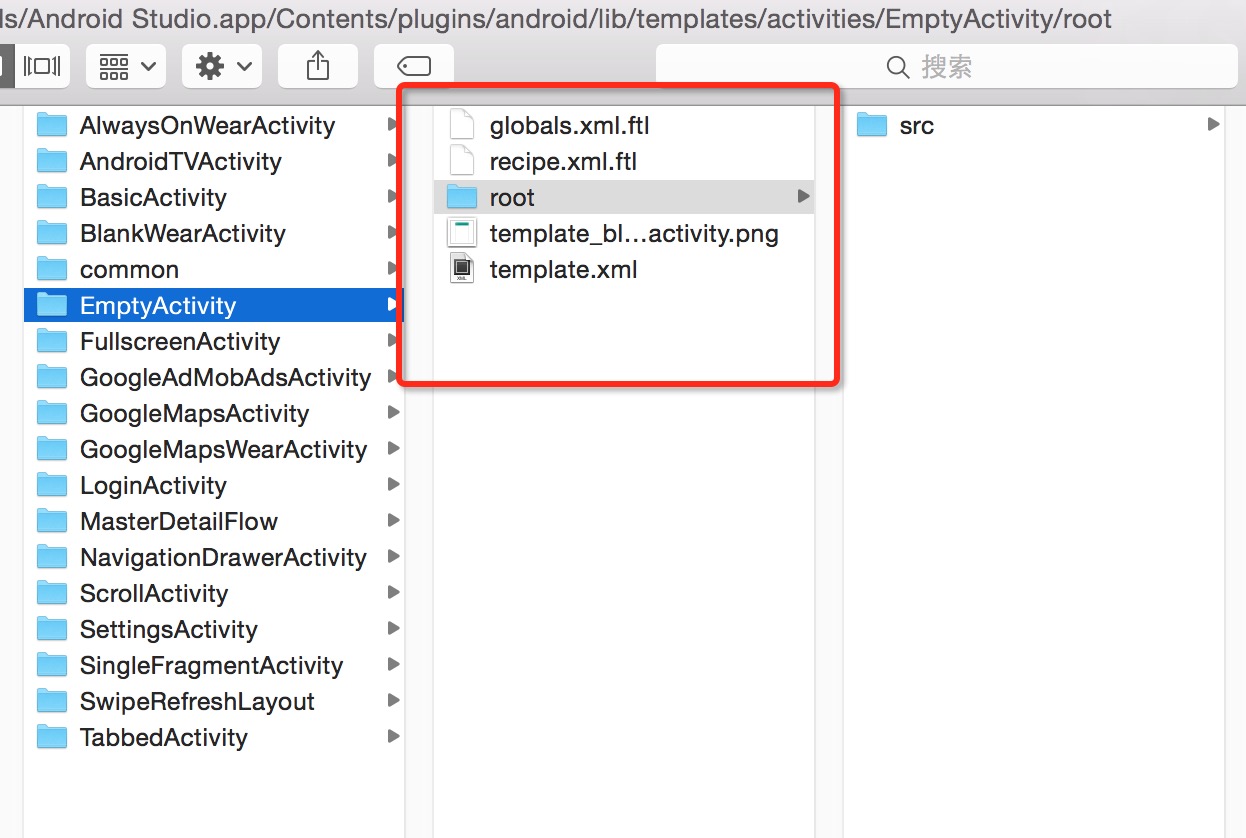
Task: Expand the src folder disclosure arrow
Action: click(x=1213, y=125)
